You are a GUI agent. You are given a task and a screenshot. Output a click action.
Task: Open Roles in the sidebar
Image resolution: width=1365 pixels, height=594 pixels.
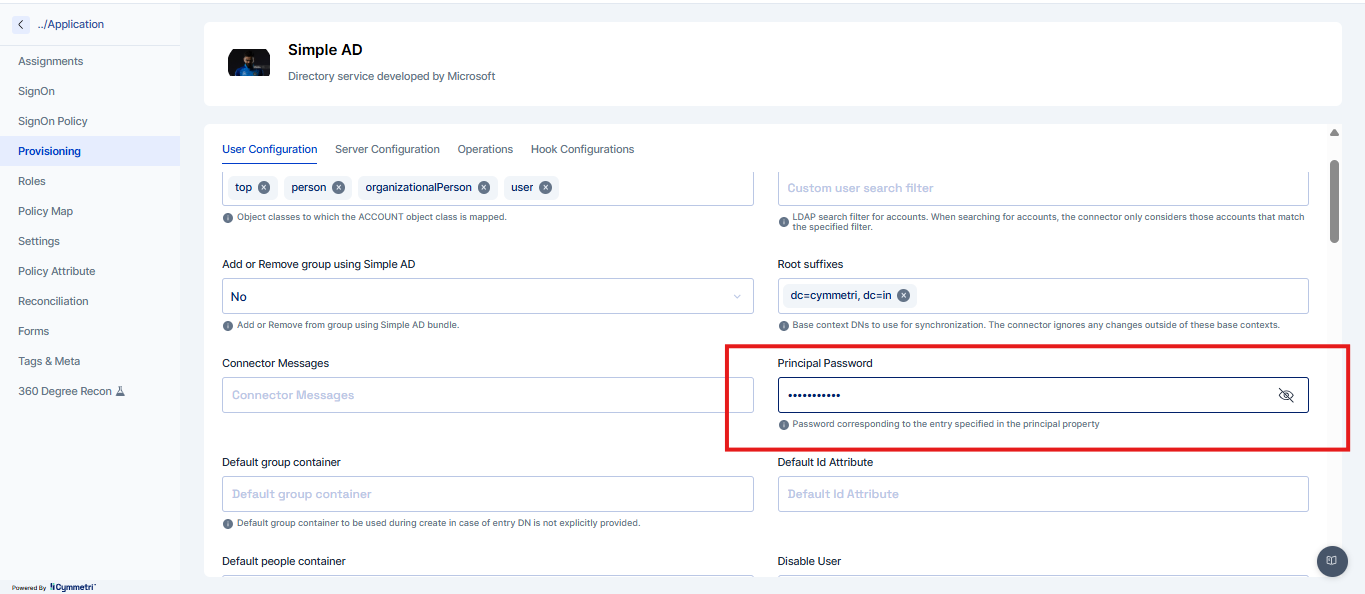(x=90, y=181)
